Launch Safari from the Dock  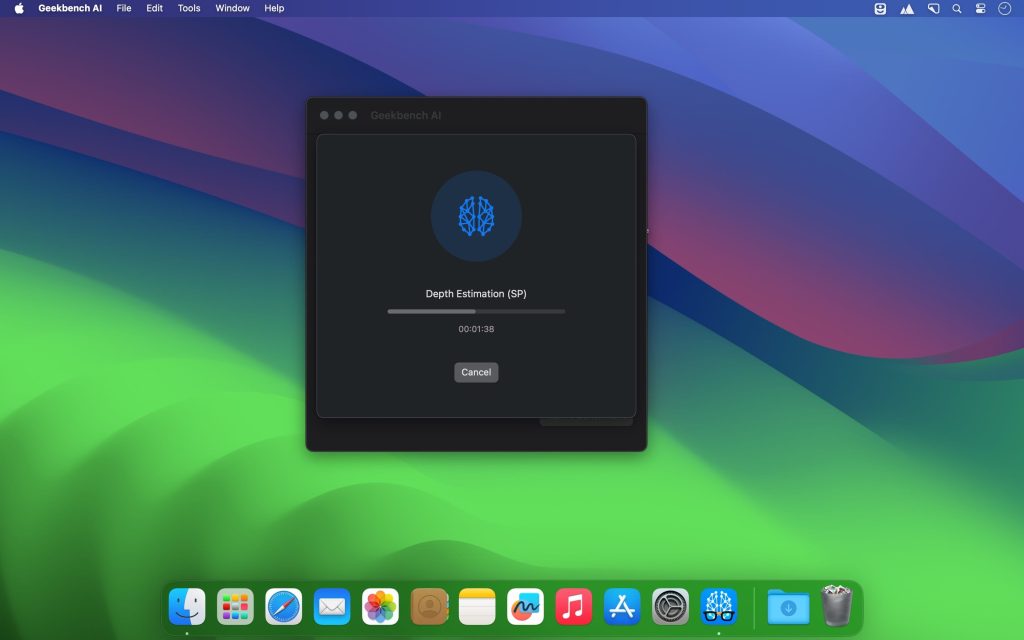click(283, 605)
